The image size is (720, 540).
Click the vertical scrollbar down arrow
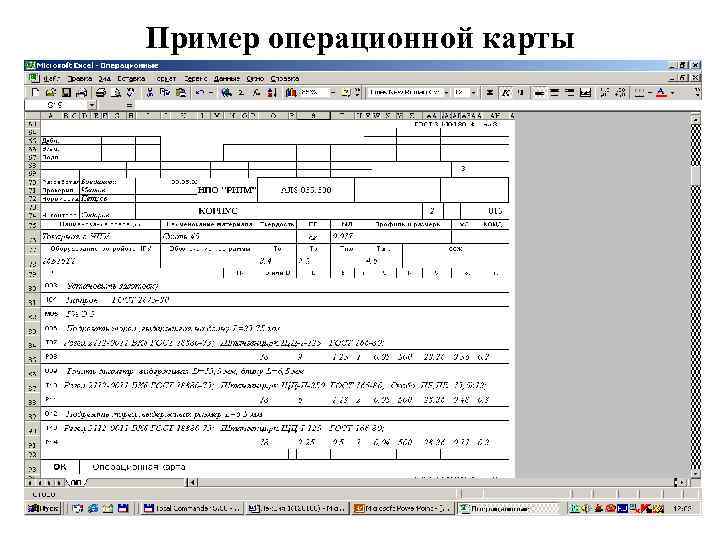pyautogui.click(x=696, y=473)
